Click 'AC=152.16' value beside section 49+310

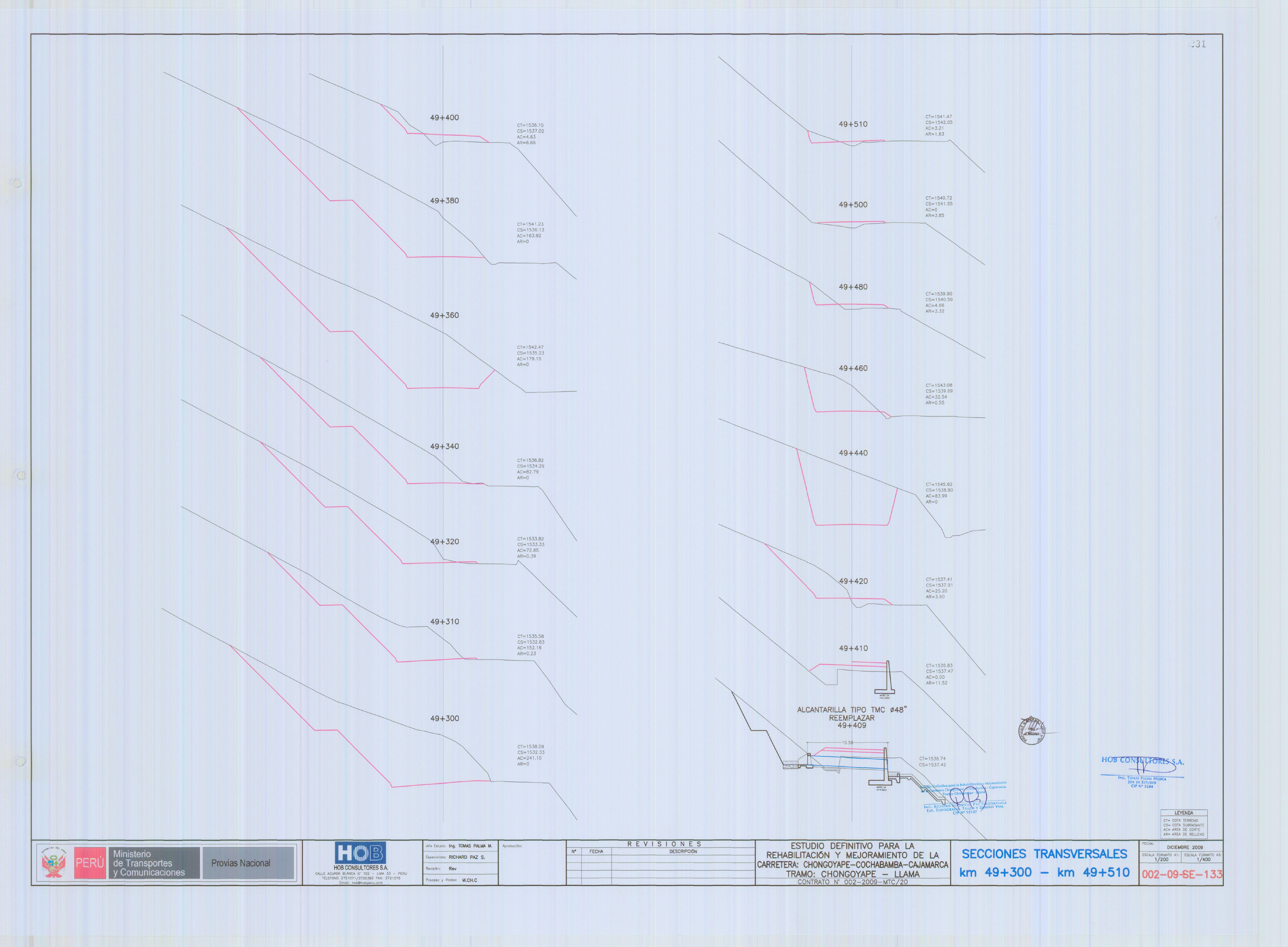529,648
